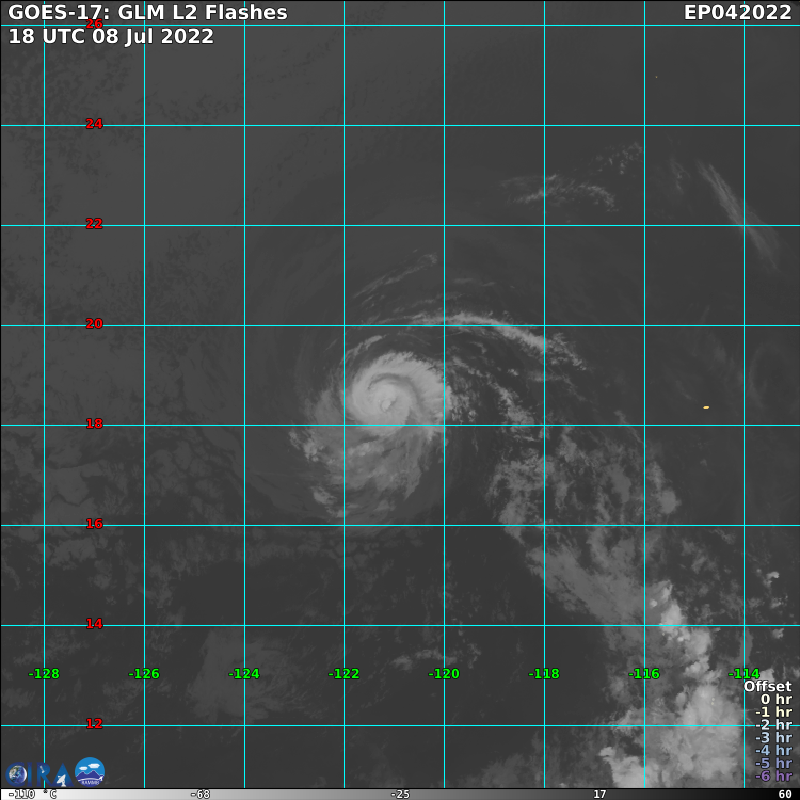800x800 pixels.
Task: Click the latitude label '20'
Action: [94, 323]
